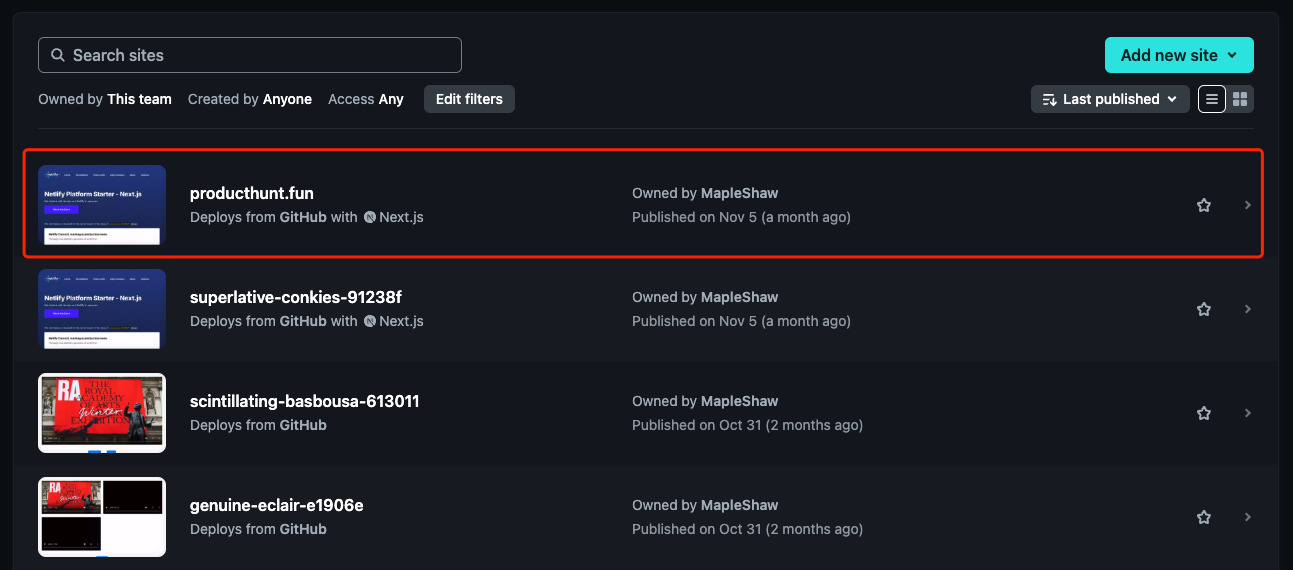Image resolution: width=1293 pixels, height=570 pixels.
Task: Click the Edit filters button
Action: click(469, 99)
